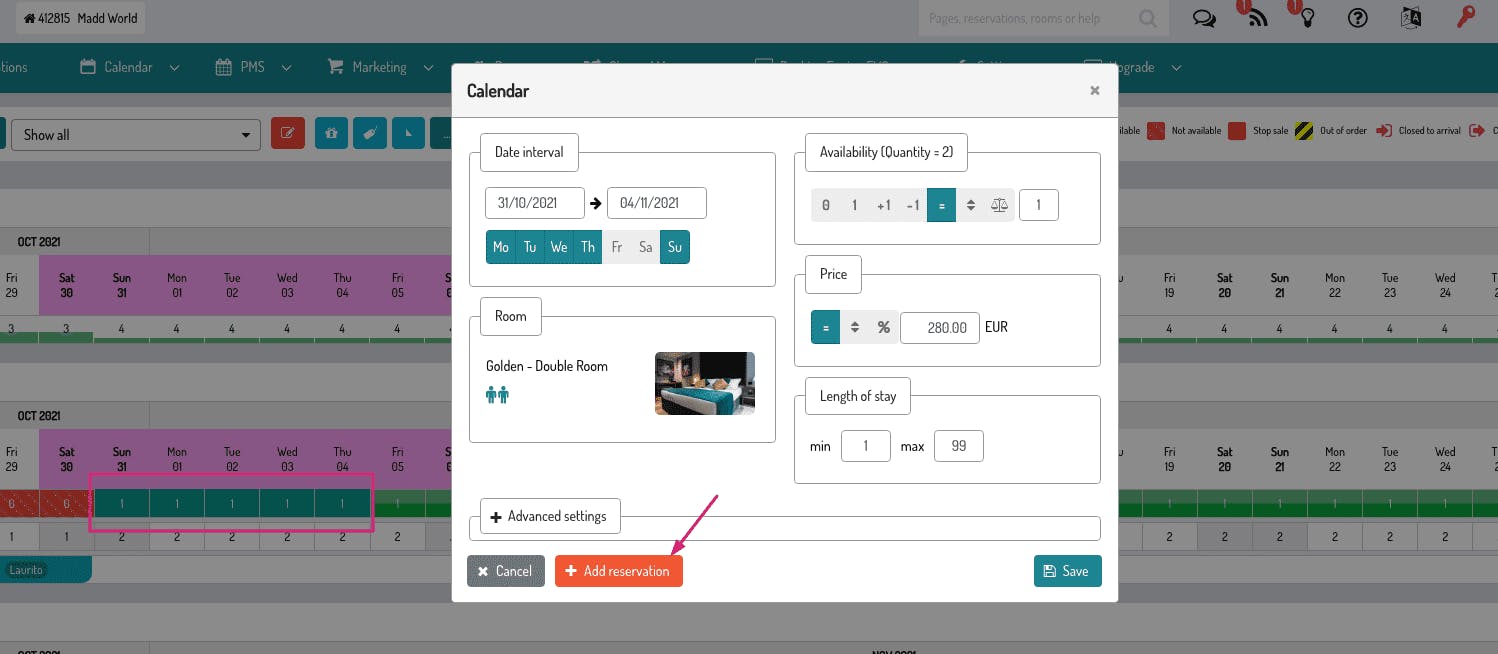Select price up-down arrows mode
This screenshot has width=1498, height=654.
(854, 327)
